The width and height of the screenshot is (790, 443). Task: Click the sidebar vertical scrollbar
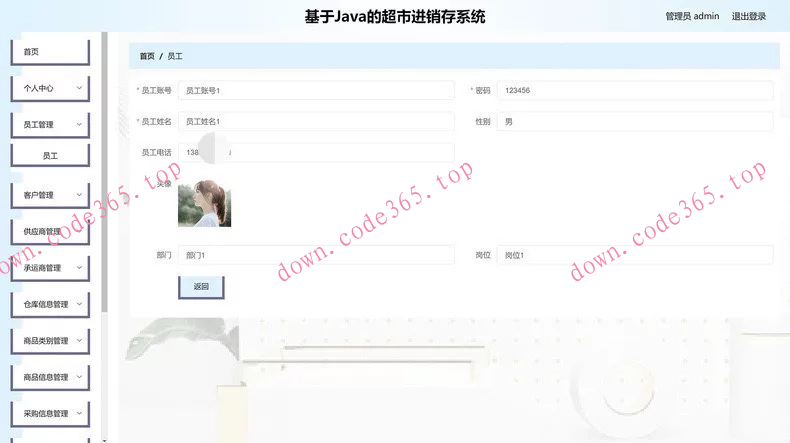point(104,171)
